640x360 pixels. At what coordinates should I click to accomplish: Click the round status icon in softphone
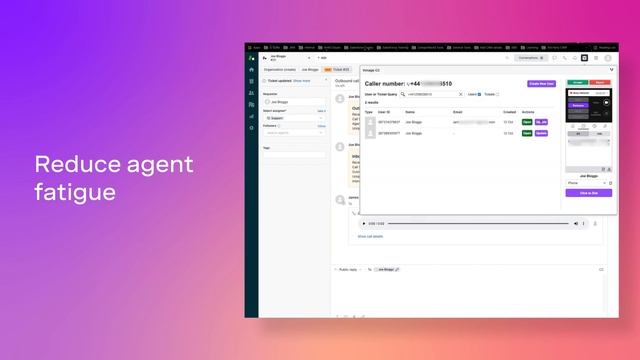tap(606, 103)
